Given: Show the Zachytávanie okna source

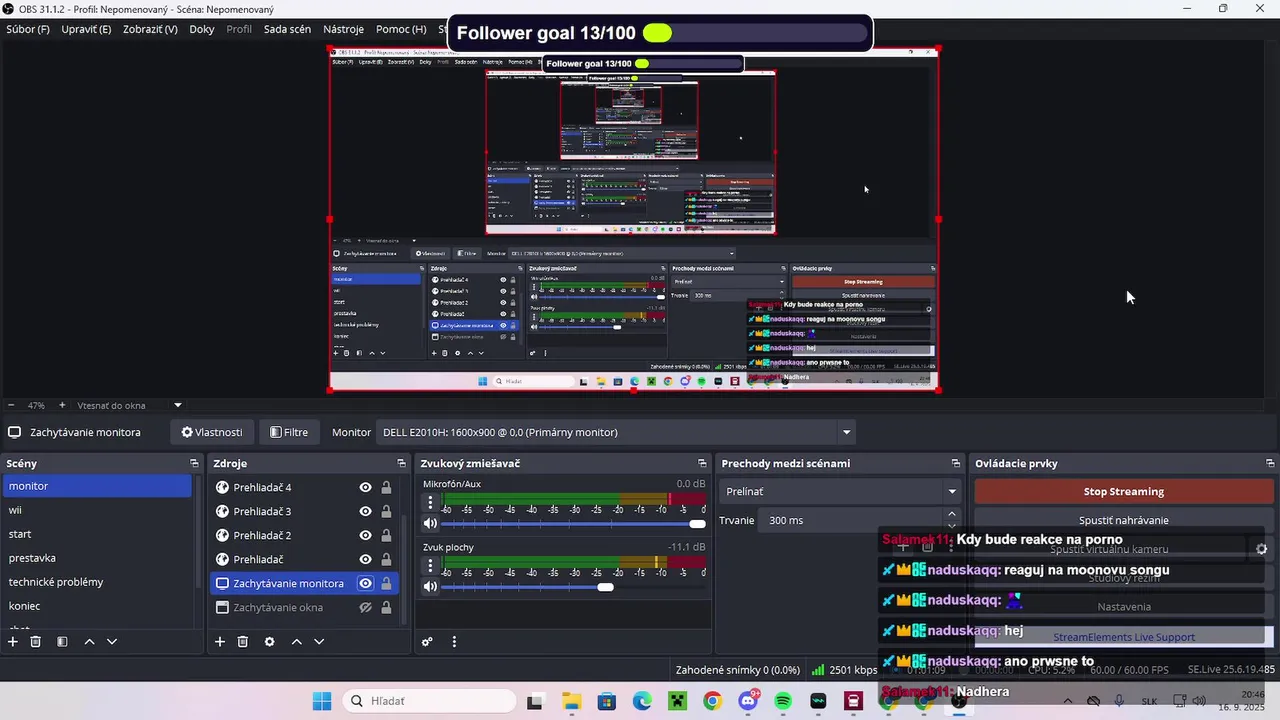Looking at the screenshot, I should (365, 607).
